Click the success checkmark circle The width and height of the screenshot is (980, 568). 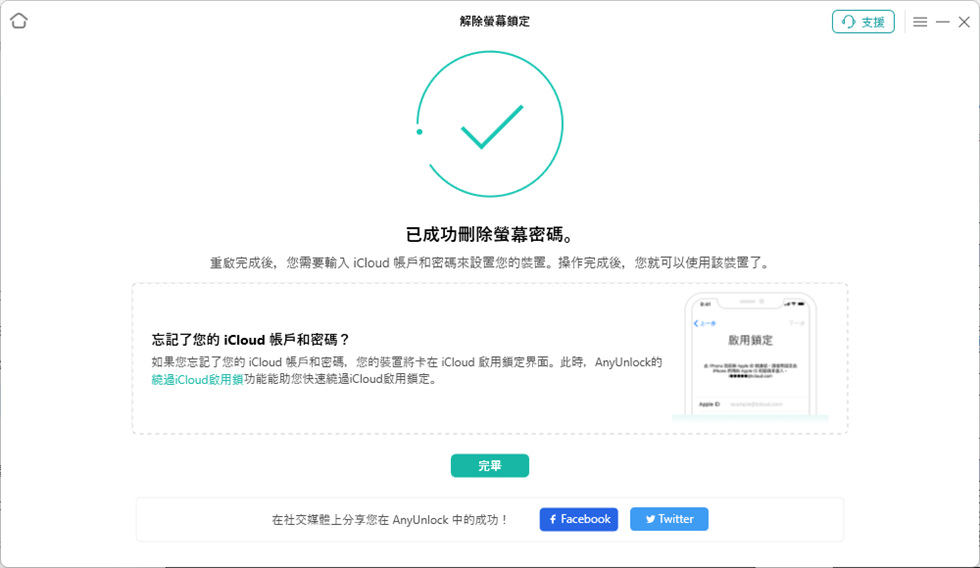tap(490, 124)
